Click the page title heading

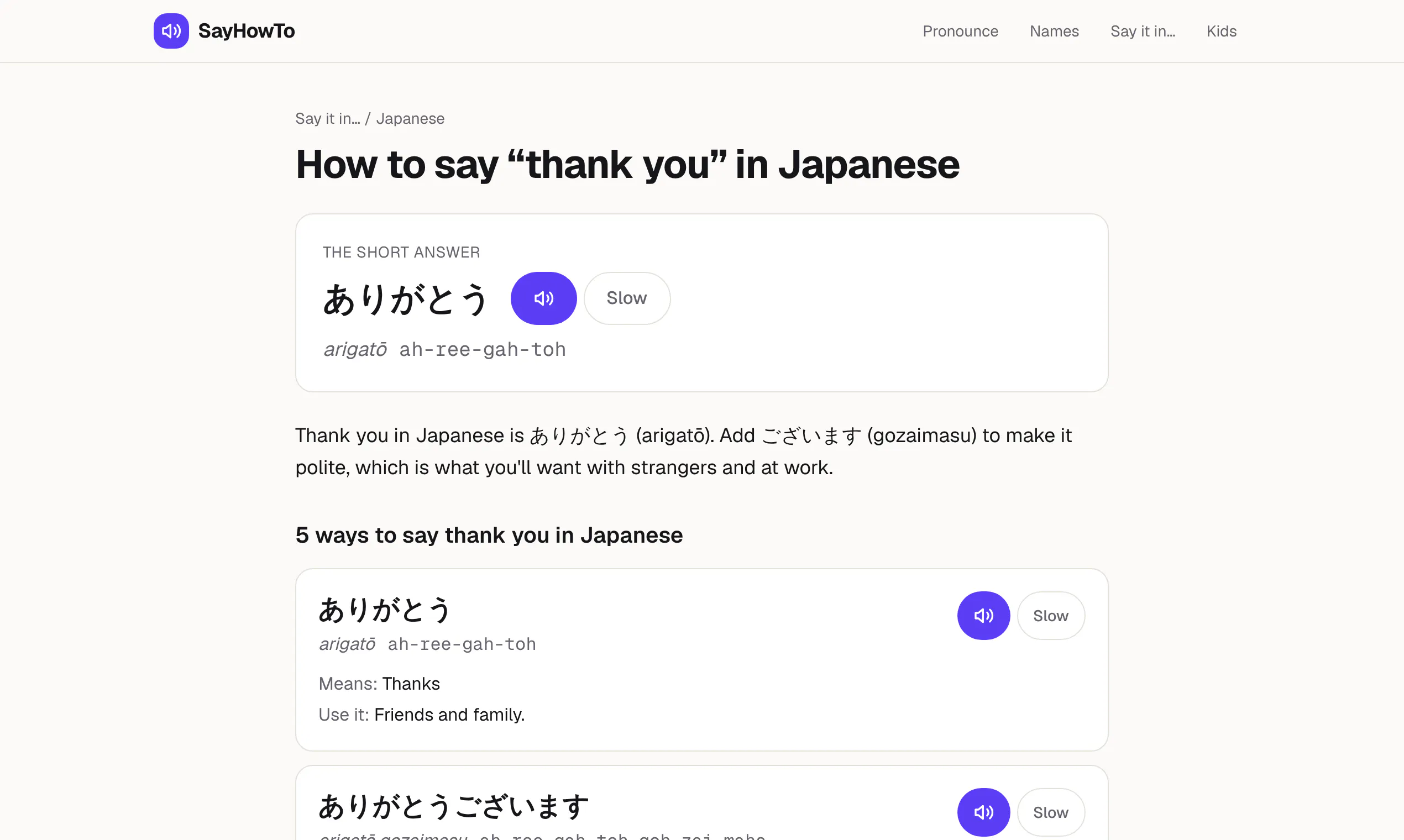(x=627, y=165)
